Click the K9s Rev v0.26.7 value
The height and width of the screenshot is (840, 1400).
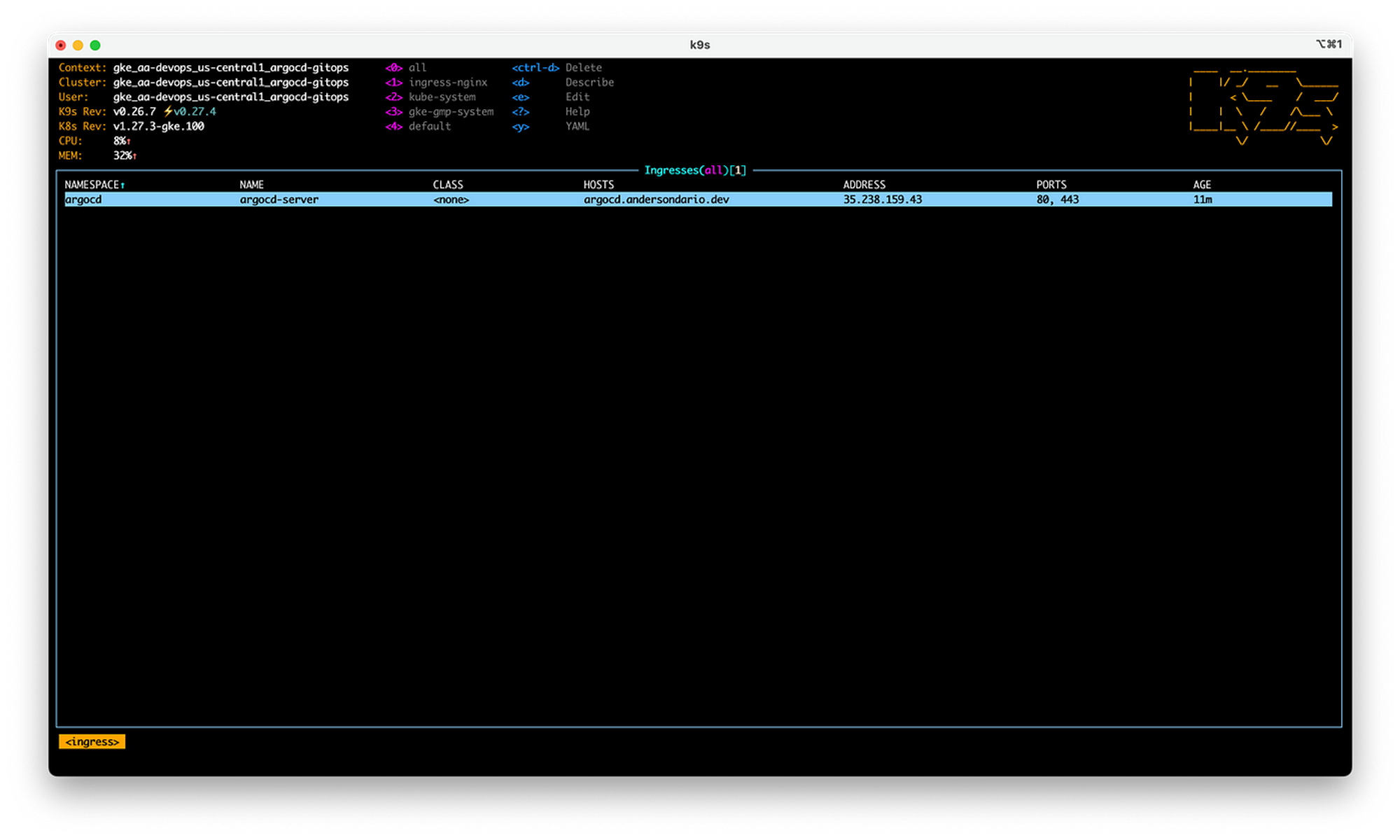[x=134, y=112]
